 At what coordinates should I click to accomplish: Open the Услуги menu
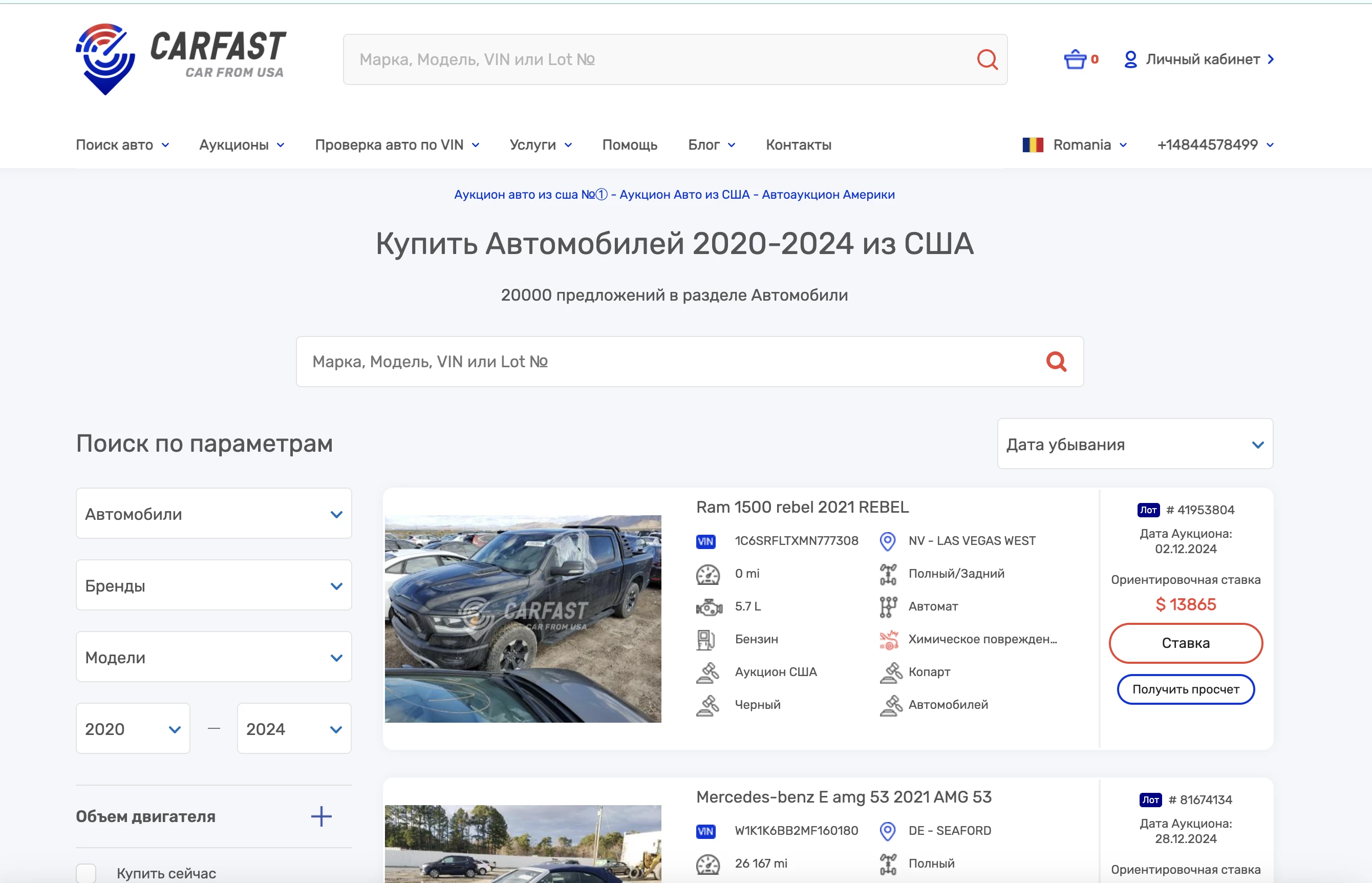click(x=541, y=144)
